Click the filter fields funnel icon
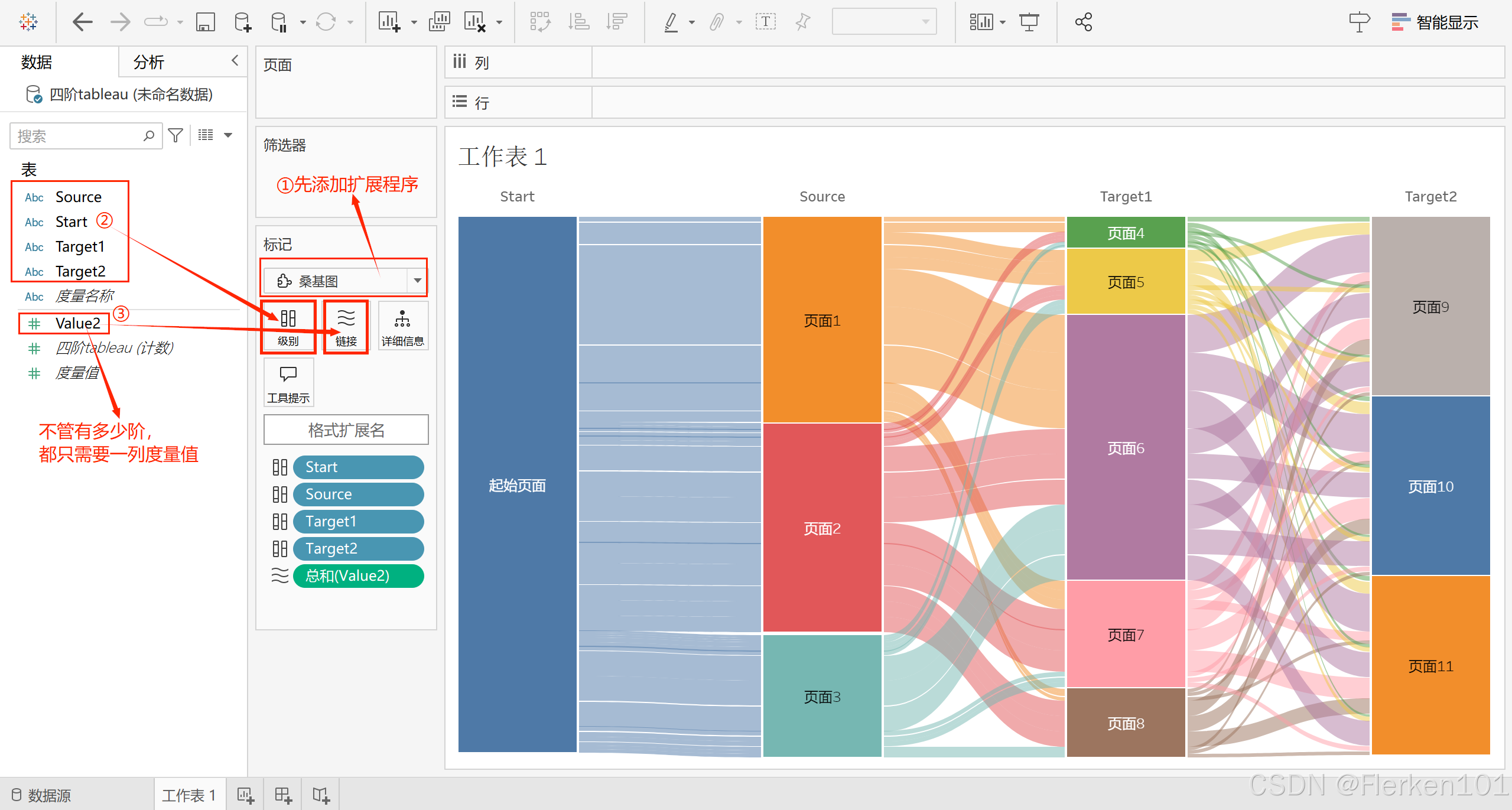This screenshot has height=810, width=1512. click(x=175, y=136)
